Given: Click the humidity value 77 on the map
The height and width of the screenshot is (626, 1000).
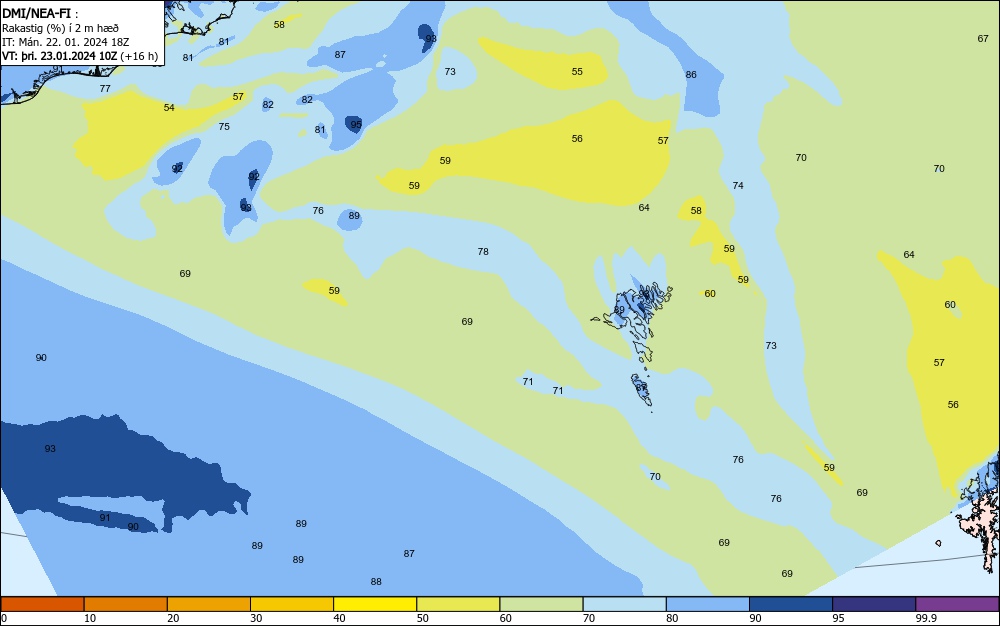Looking at the screenshot, I should click(105, 89).
